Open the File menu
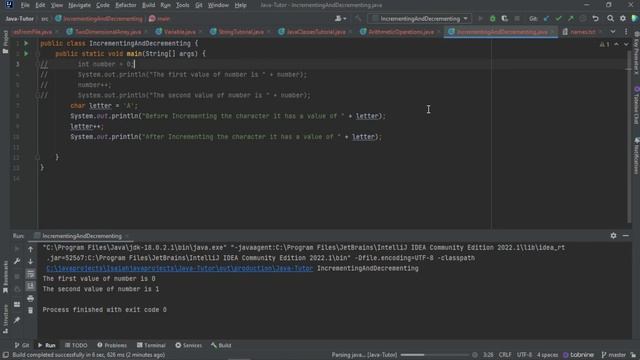 tap(25, 5)
